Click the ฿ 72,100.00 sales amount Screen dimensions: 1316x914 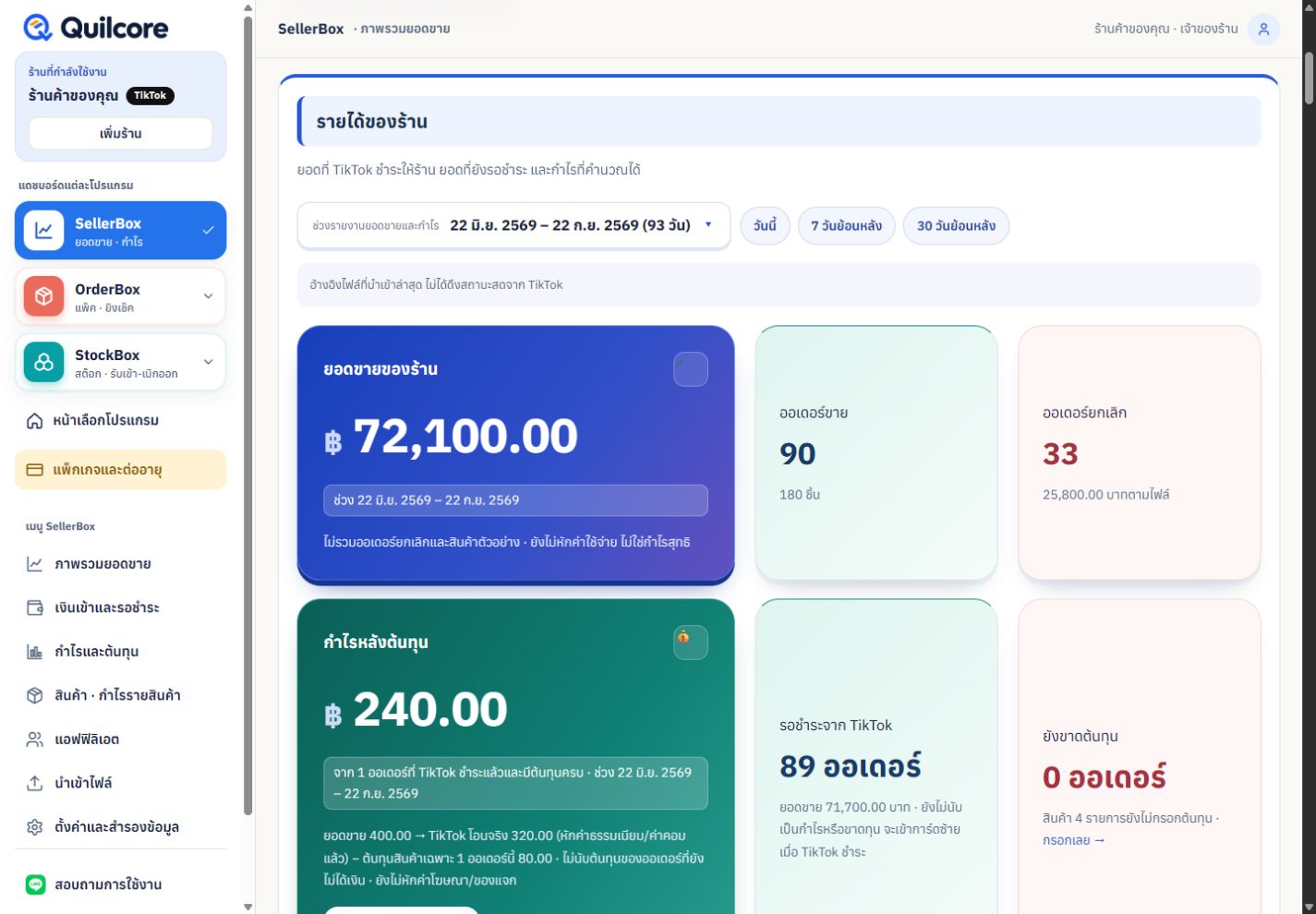451,437
